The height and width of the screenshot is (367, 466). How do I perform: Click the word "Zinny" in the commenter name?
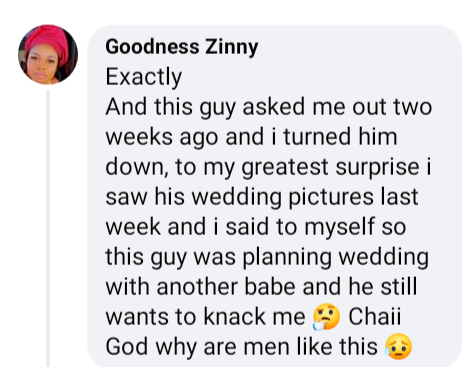click(x=231, y=47)
